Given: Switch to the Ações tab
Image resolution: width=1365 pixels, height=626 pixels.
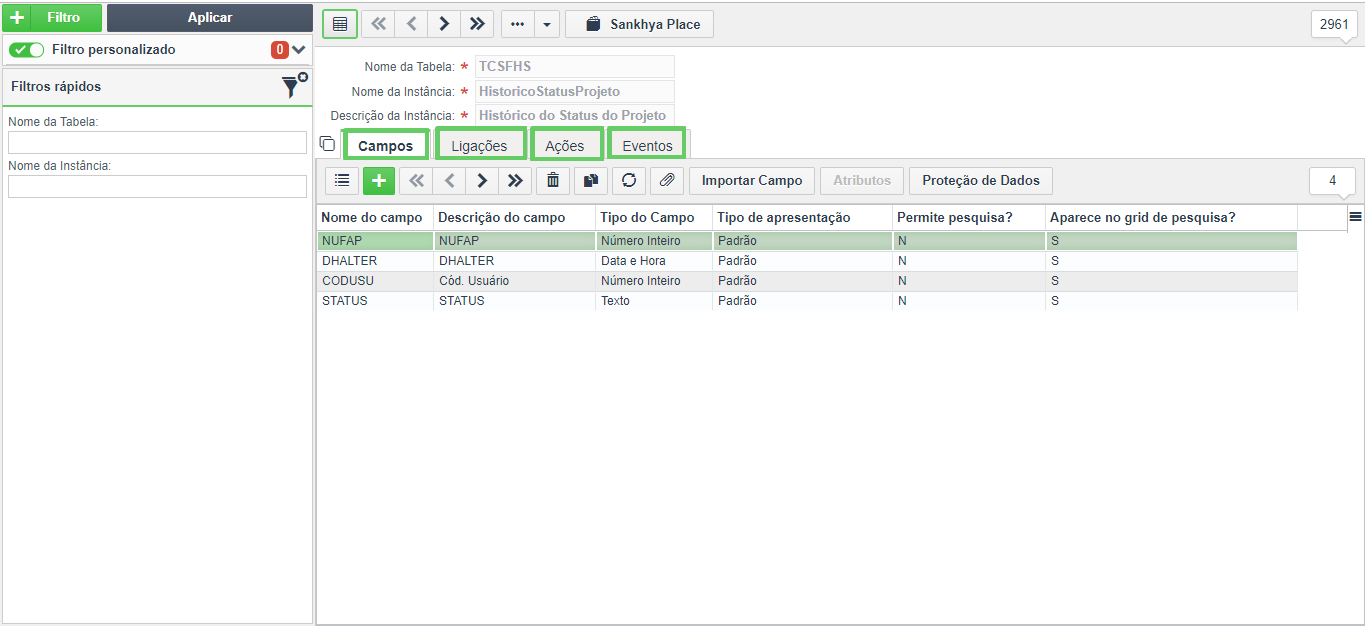Looking at the screenshot, I should (x=565, y=146).
